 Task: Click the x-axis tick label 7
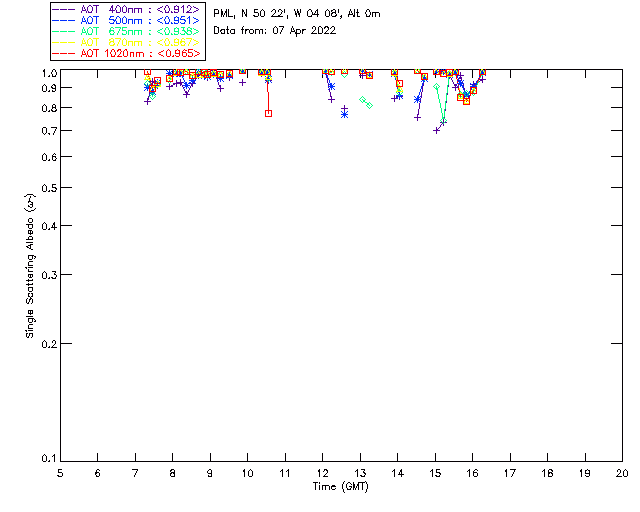[135, 473]
